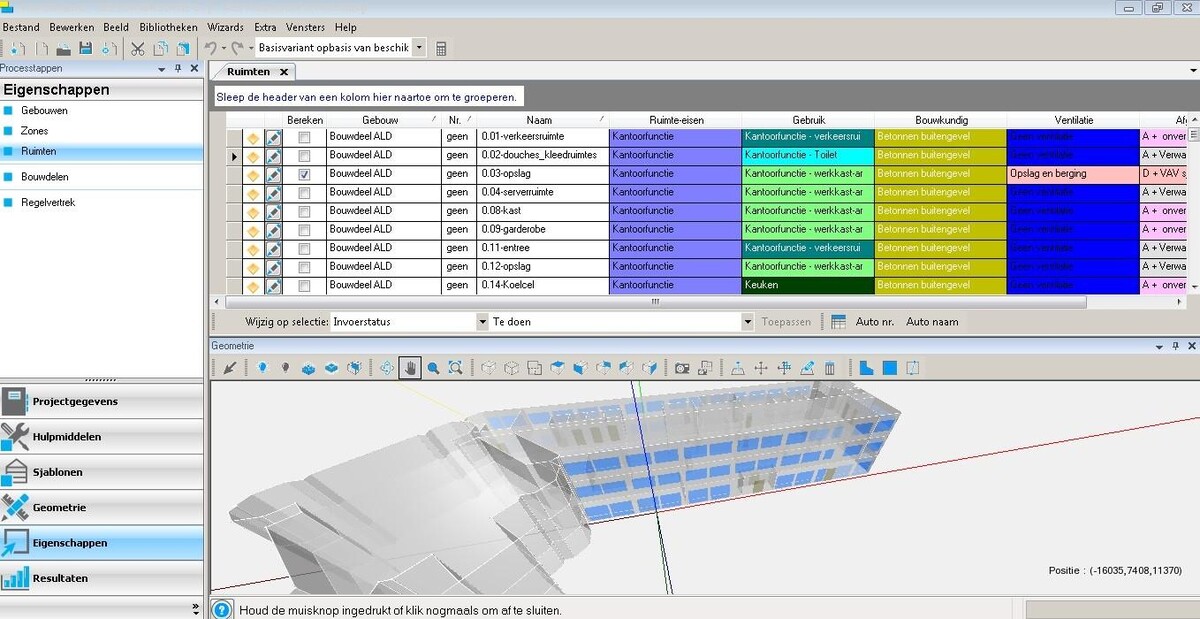The height and width of the screenshot is (619, 1200).
Task: Open edit icon for 0.01-verkeersruimte row
Action: 273,137
